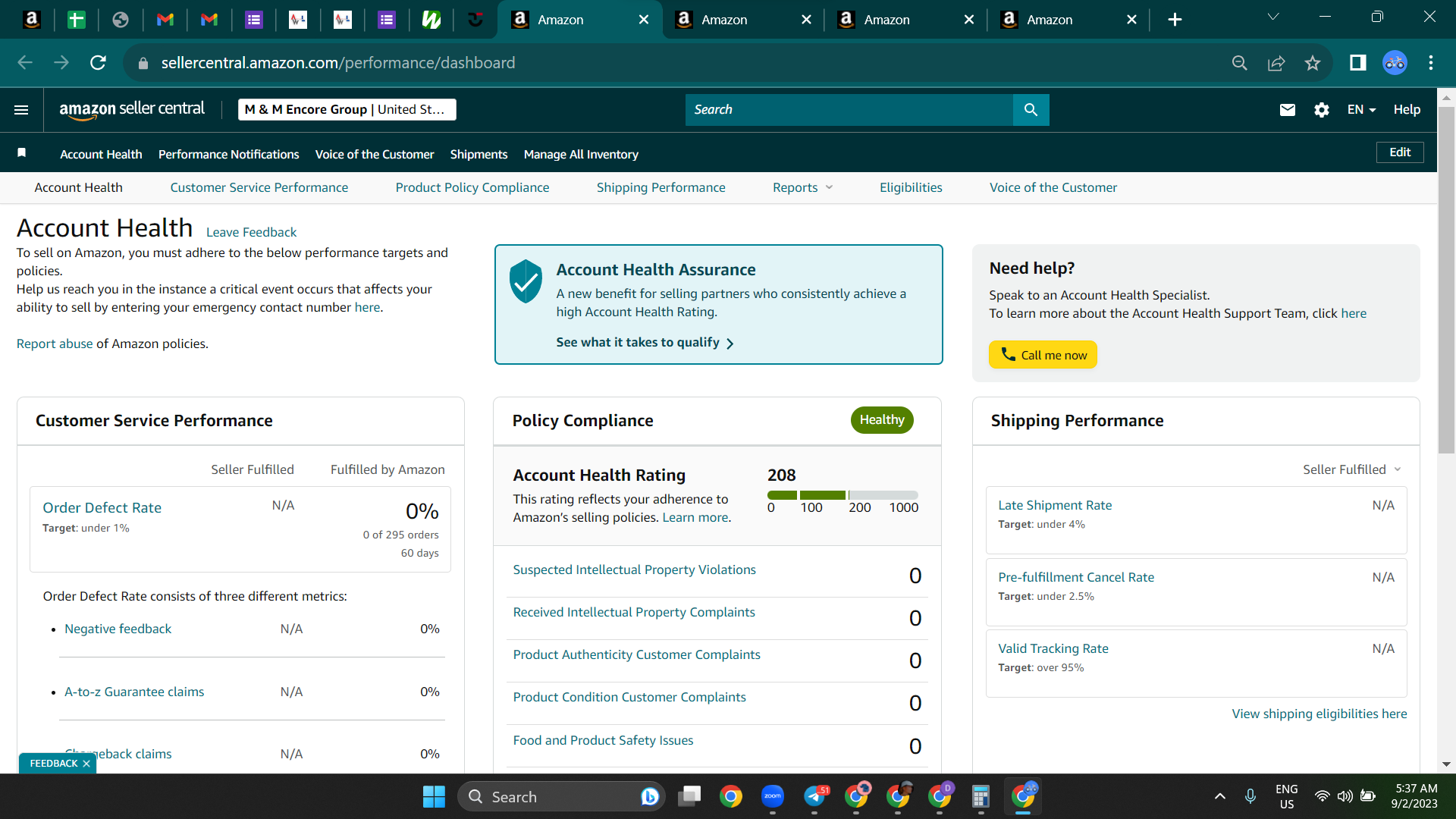Expand See what it takes to qualify
Screen dimensions: 1456x819
tap(645, 343)
